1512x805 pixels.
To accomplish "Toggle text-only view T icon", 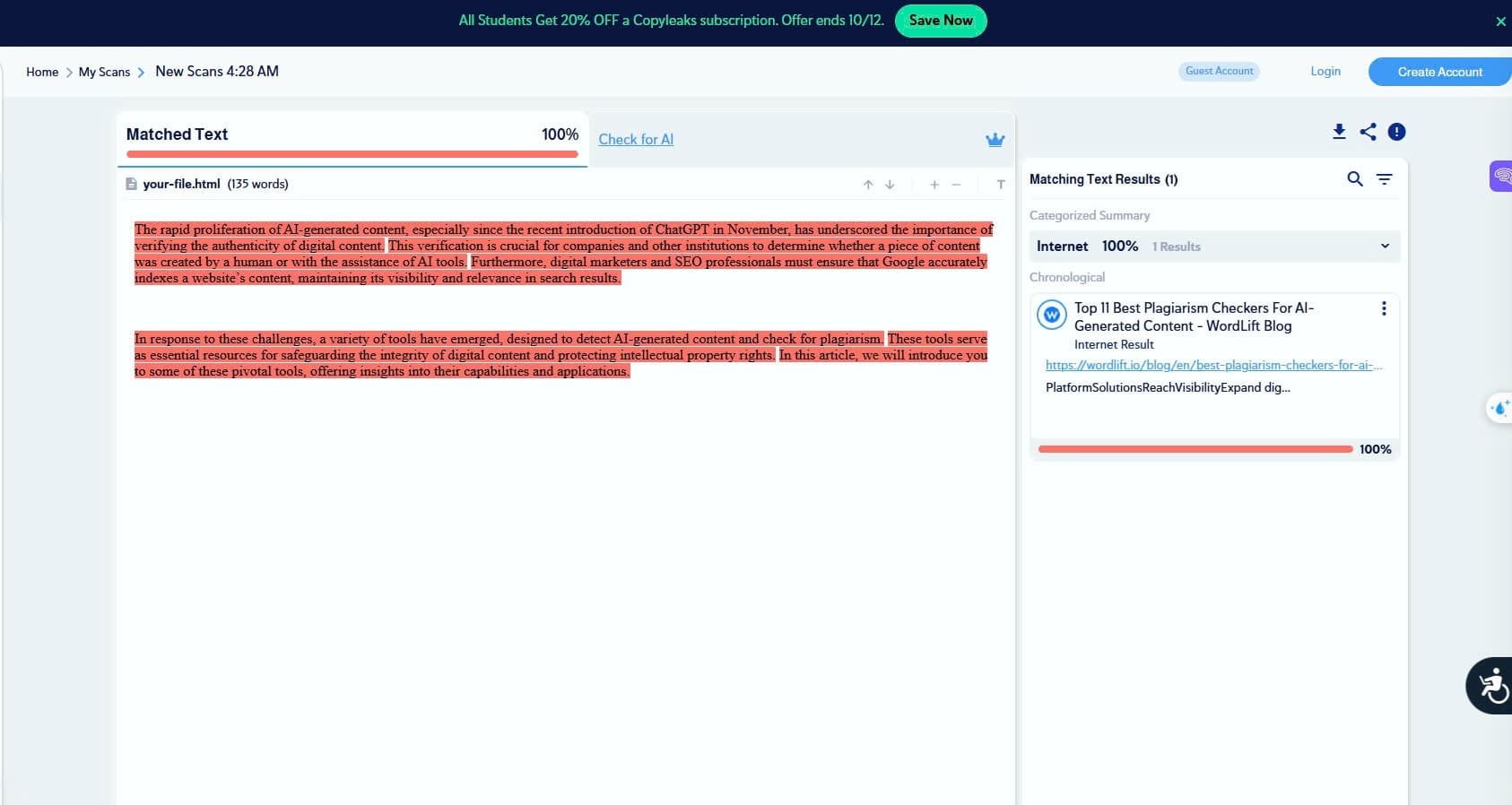I will click(x=1001, y=185).
